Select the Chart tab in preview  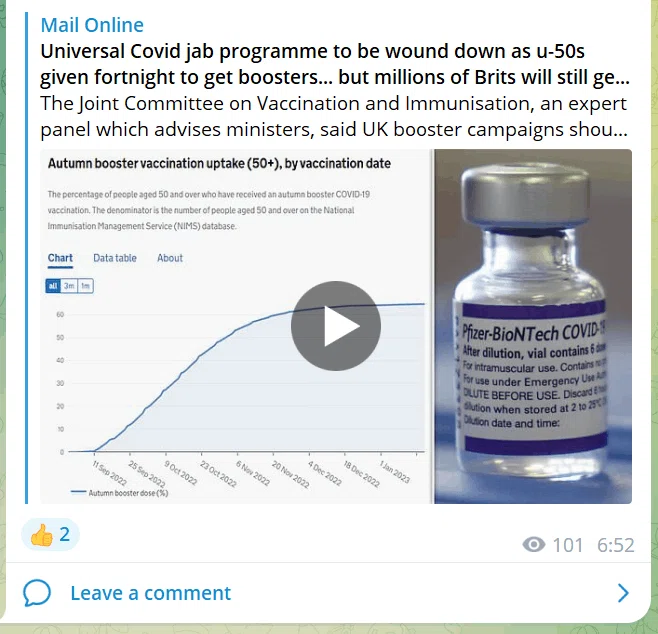click(60, 258)
